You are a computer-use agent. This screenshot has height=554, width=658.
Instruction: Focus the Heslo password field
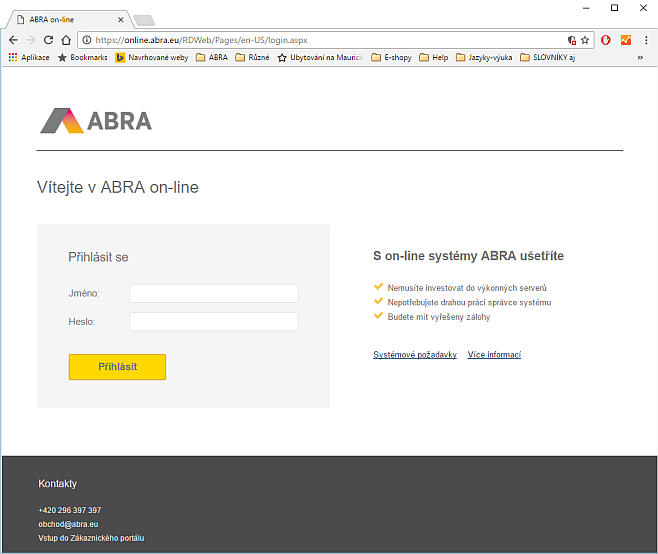[214, 321]
